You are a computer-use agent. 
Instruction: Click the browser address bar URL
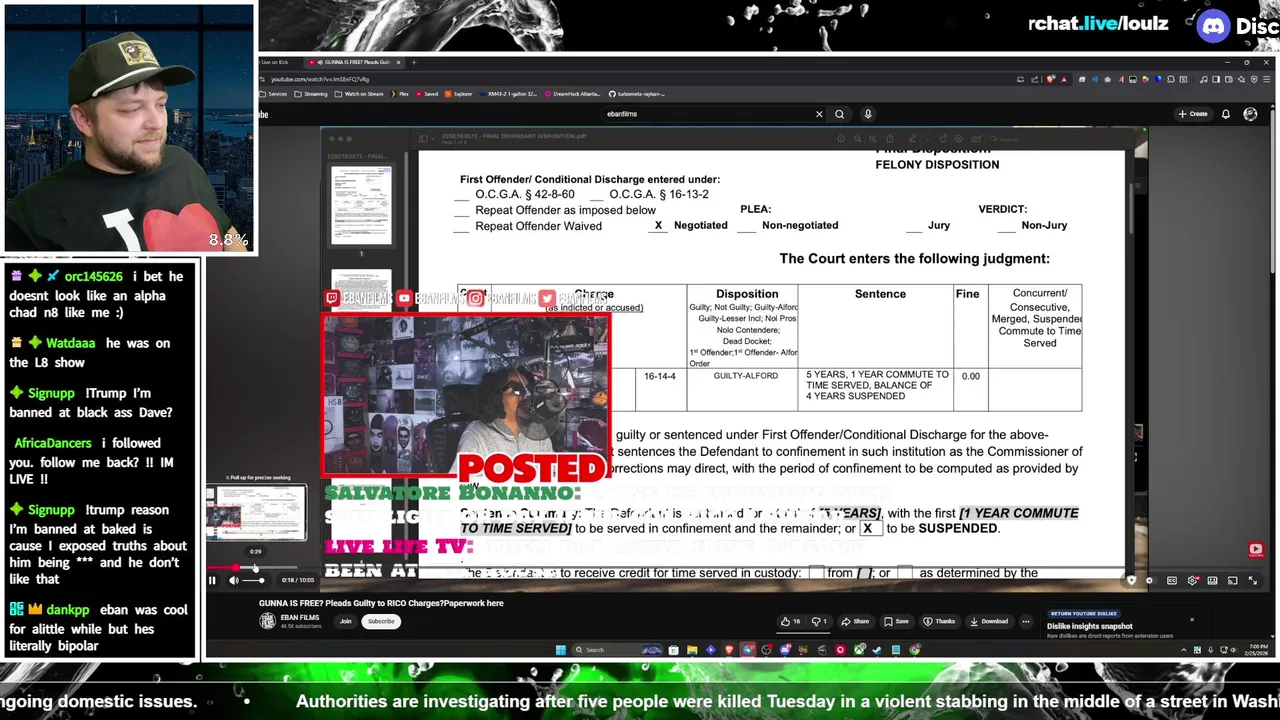click(320, 79)
